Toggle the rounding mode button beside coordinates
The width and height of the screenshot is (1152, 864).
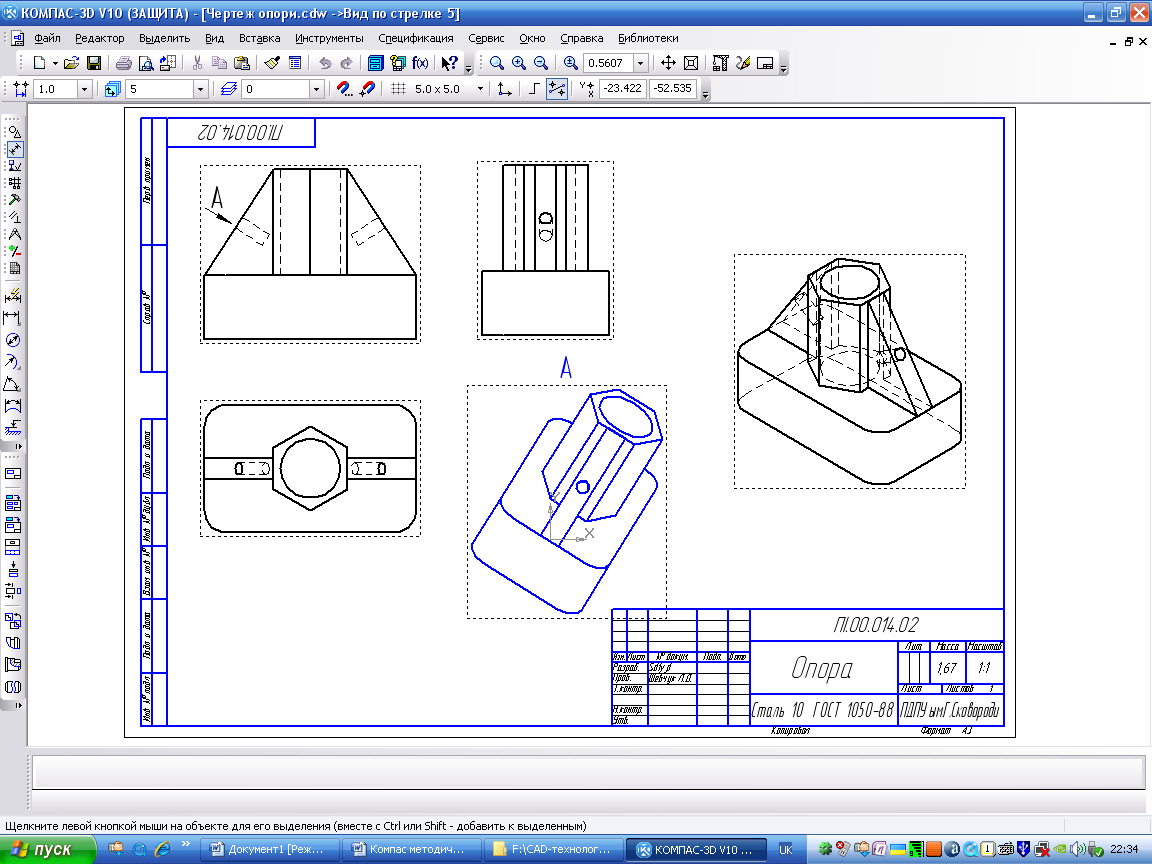(557, 89)
